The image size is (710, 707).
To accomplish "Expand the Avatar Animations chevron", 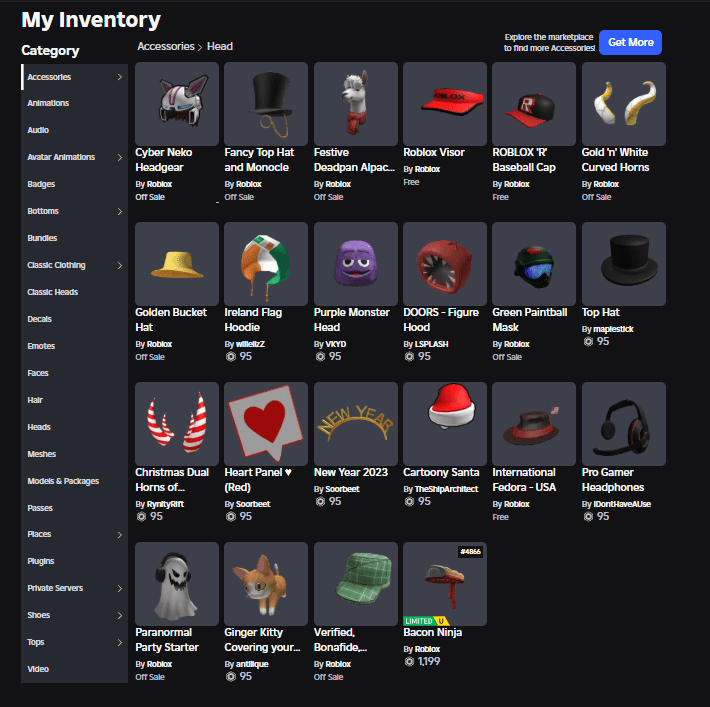I will (x=120, y=157).
